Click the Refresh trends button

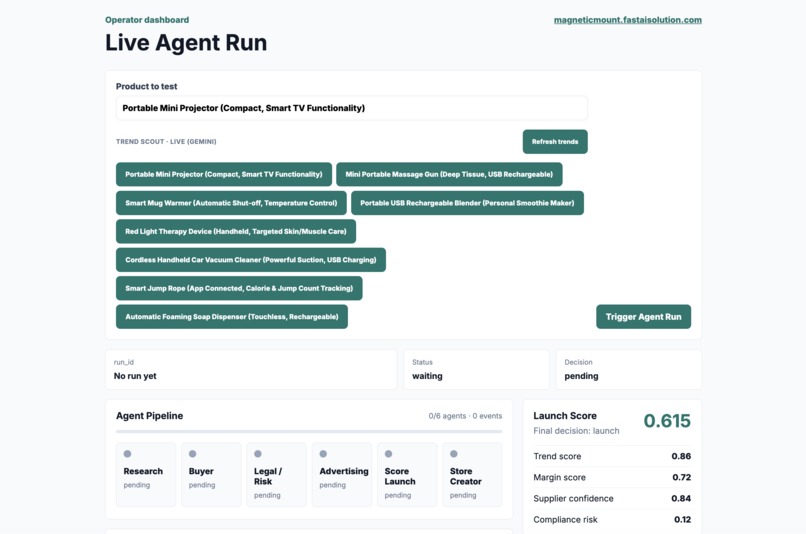[x=555, y=141]
